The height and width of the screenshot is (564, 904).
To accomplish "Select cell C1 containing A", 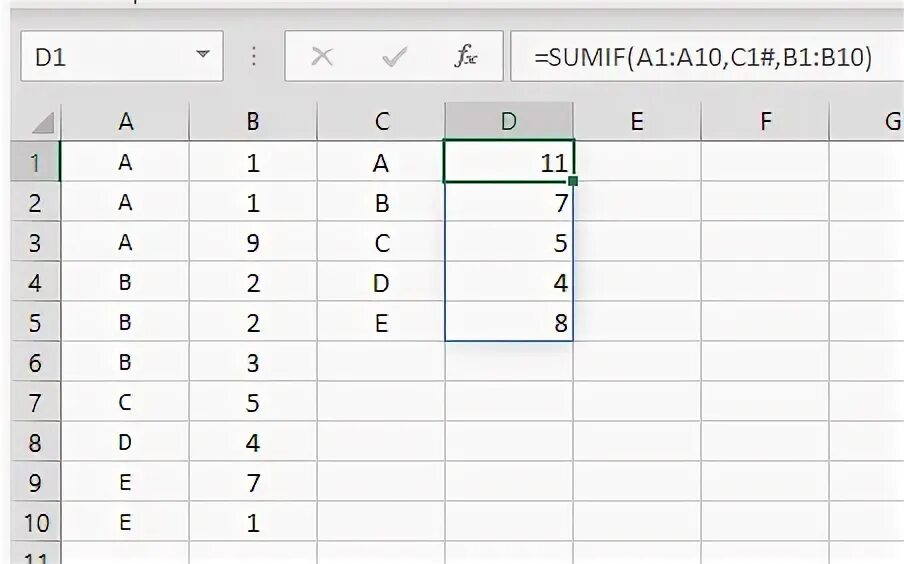I will pos(381,162).
